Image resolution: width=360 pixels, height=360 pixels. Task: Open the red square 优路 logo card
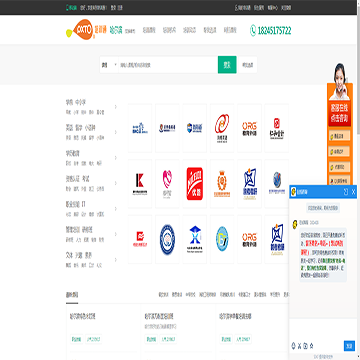[x=195, y=184]
